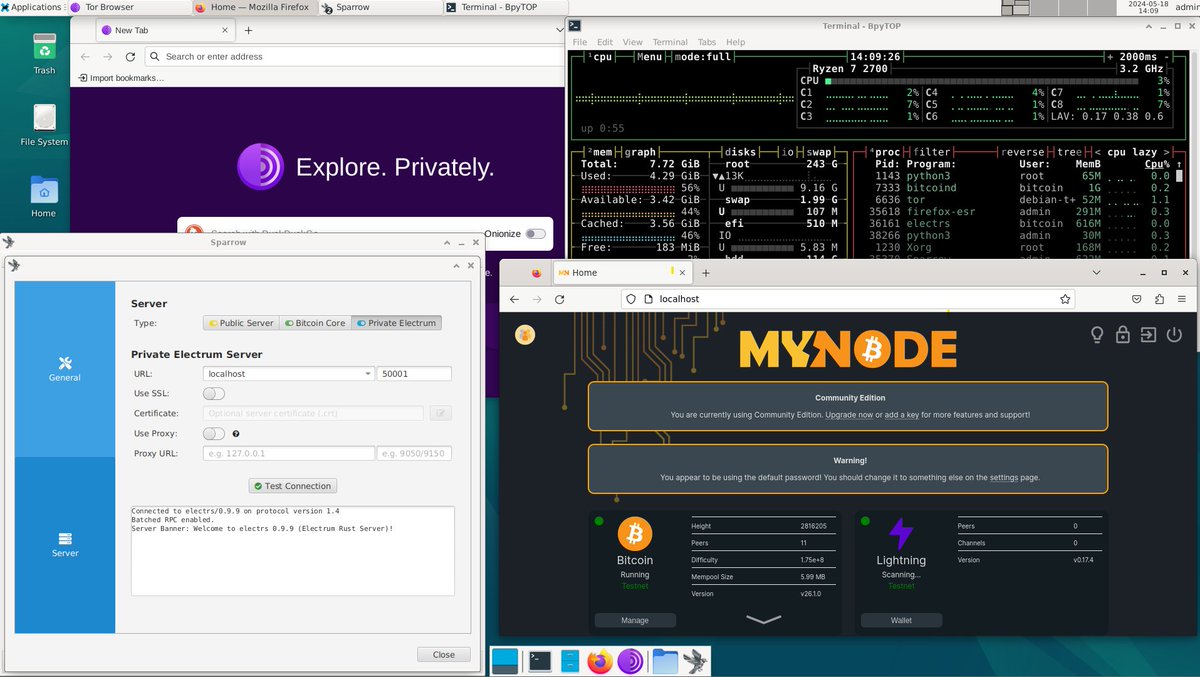Open the file manager folder in dock
Screen dimensions: 1200x677
664,660
